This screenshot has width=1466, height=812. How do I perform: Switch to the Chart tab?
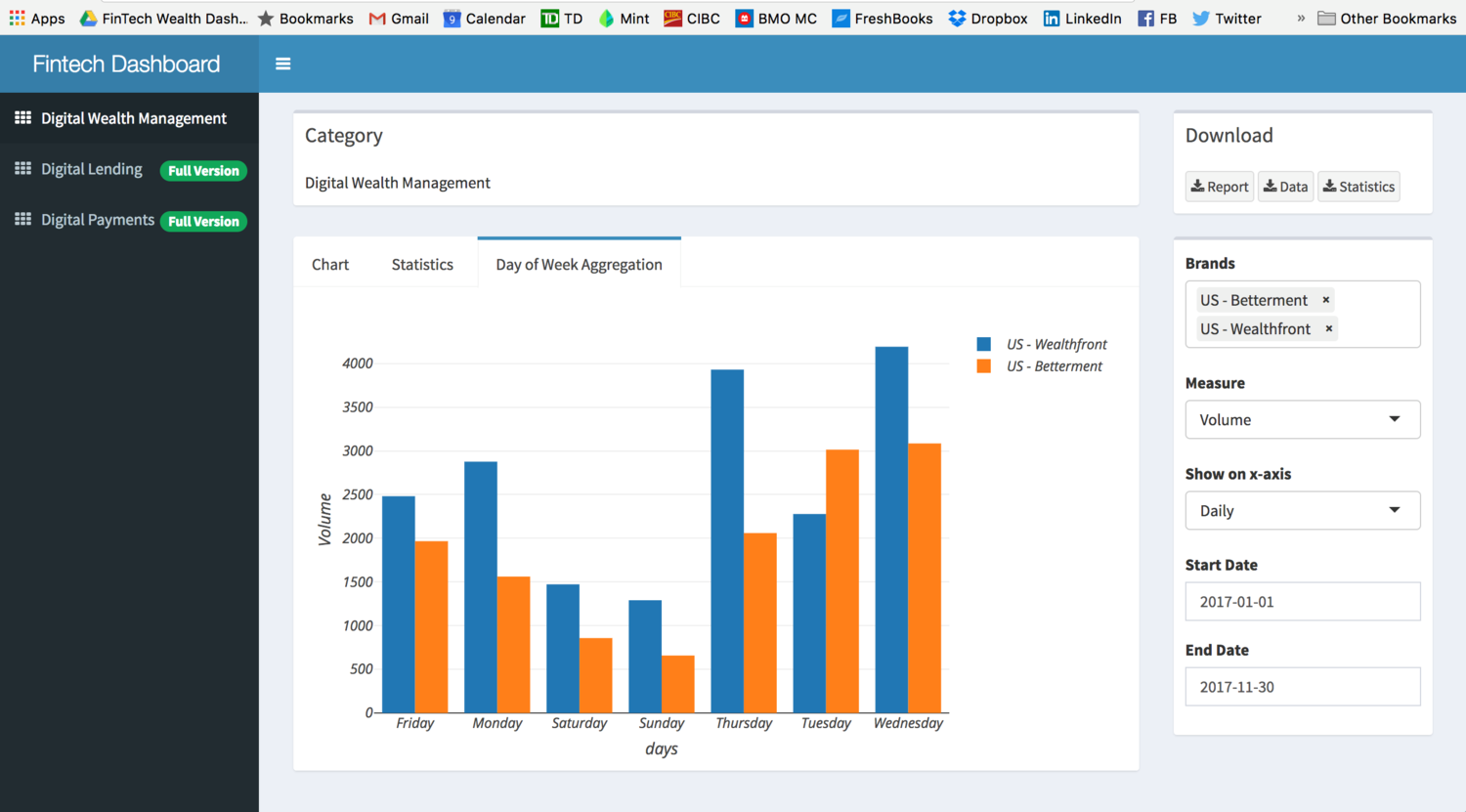(x=330, y=264)
